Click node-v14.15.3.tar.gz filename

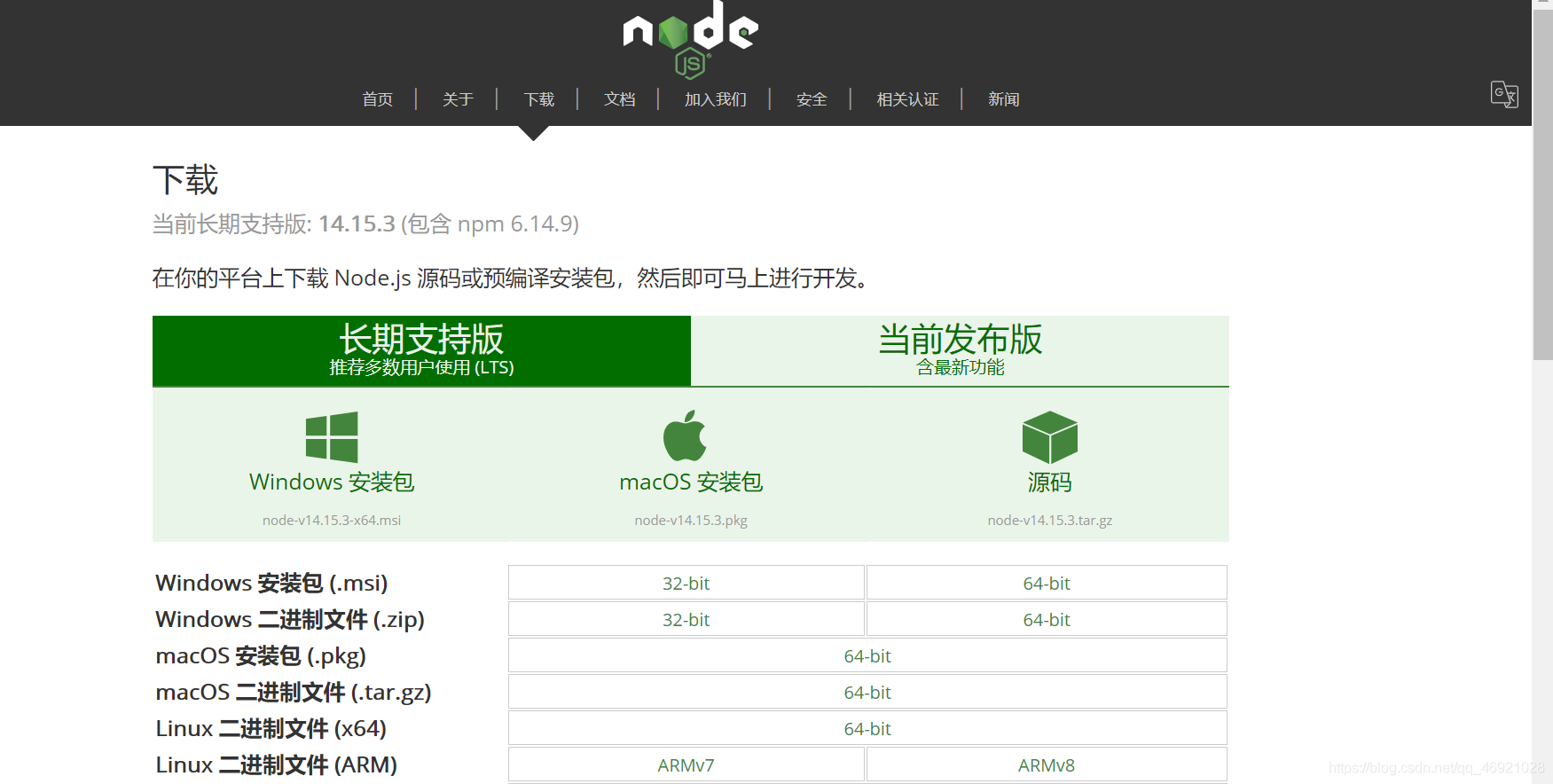point(1050,521)
